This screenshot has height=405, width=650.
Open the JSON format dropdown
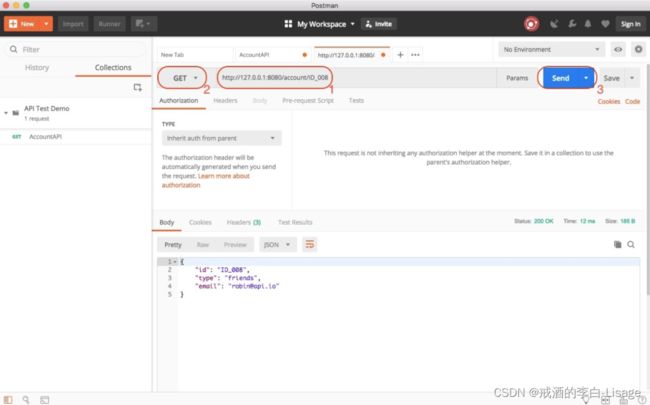[x=277, y=245]
